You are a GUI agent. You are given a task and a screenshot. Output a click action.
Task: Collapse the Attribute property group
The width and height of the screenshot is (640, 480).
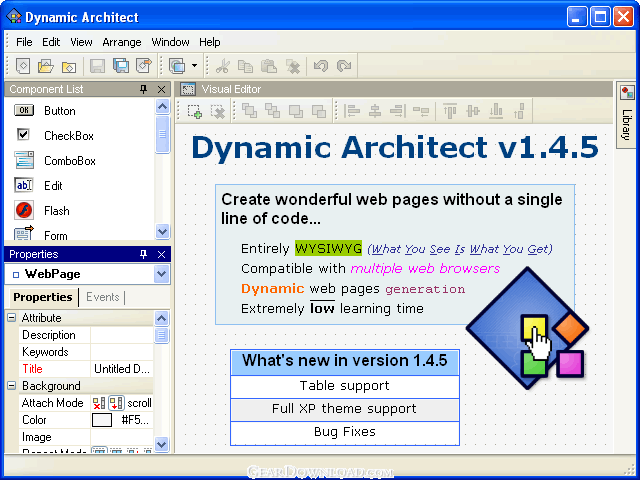(12, 318)
